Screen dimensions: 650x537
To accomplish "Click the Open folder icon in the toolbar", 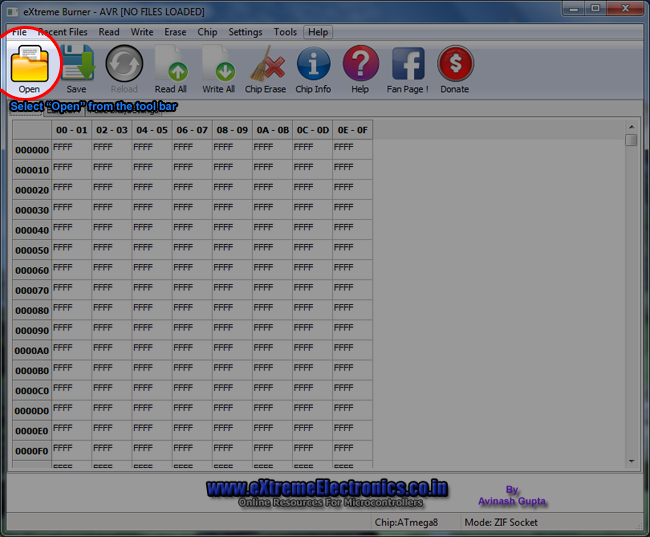I will pos(29,64).
